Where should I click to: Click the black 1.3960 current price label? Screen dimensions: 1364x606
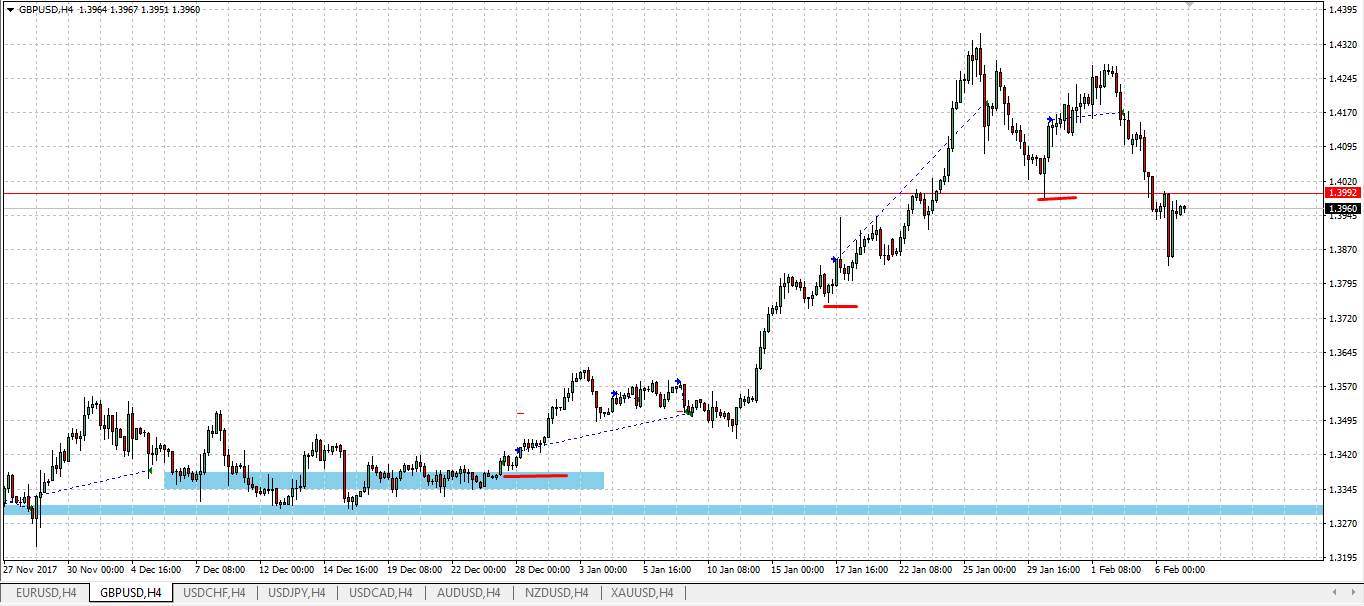pyautogui.click(x=1342, y=209)
